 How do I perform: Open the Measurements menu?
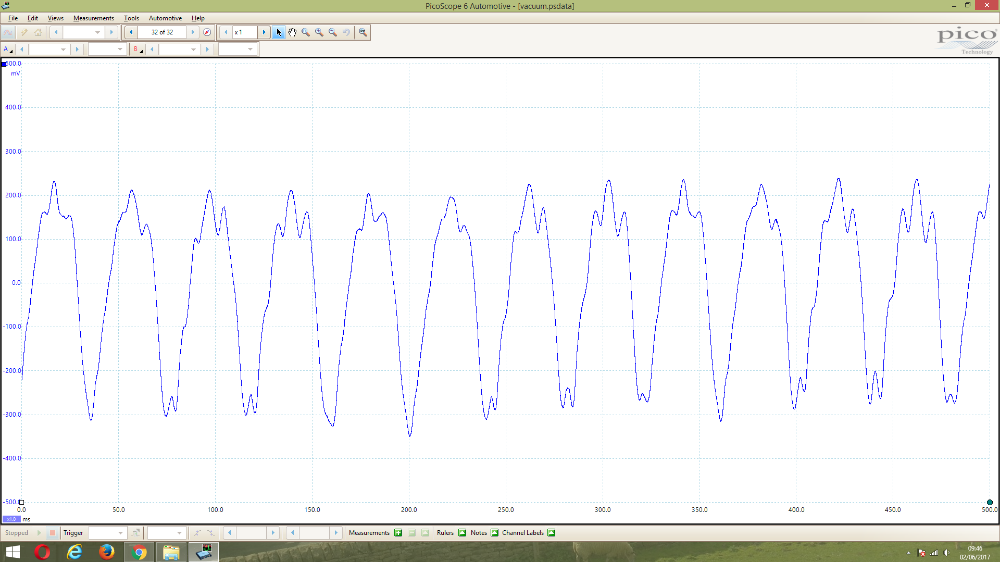coord(93,18)
